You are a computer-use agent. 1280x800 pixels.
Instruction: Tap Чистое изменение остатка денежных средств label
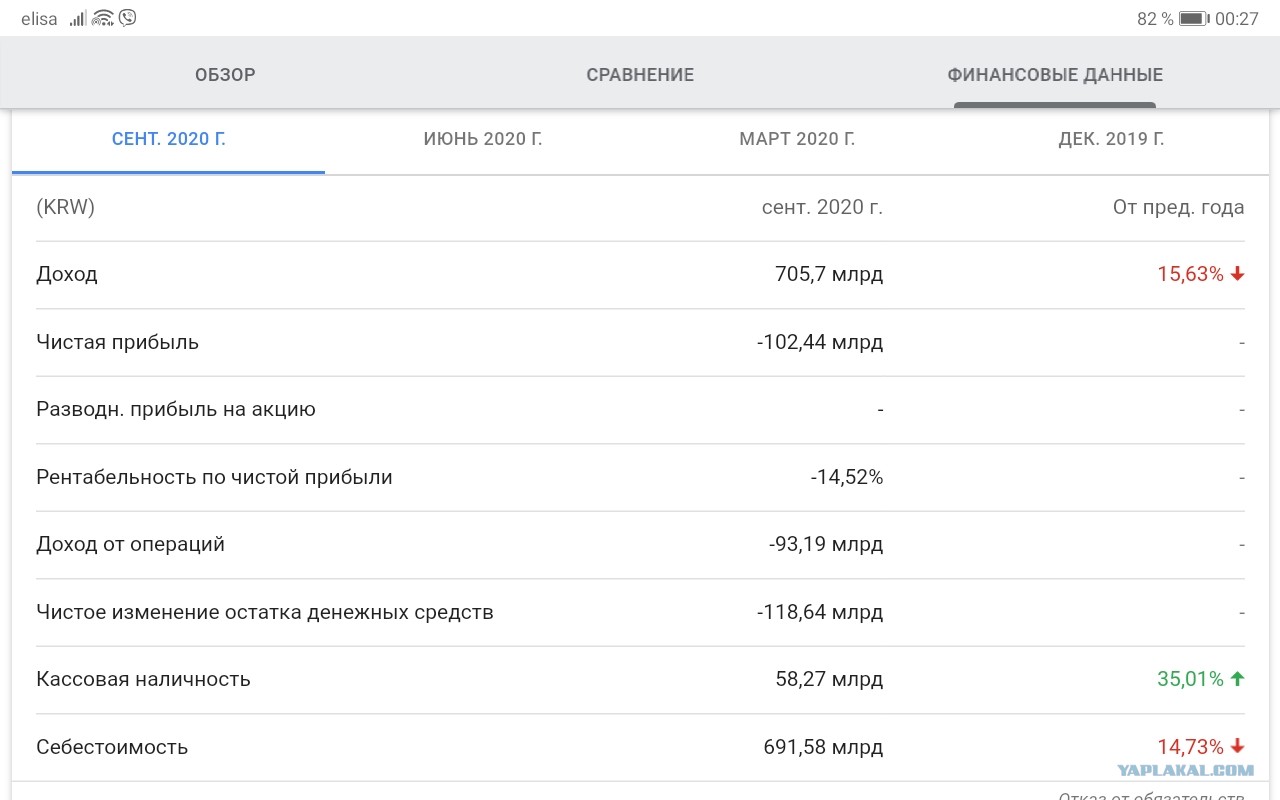pyautogui.click(x=265, y=612)
